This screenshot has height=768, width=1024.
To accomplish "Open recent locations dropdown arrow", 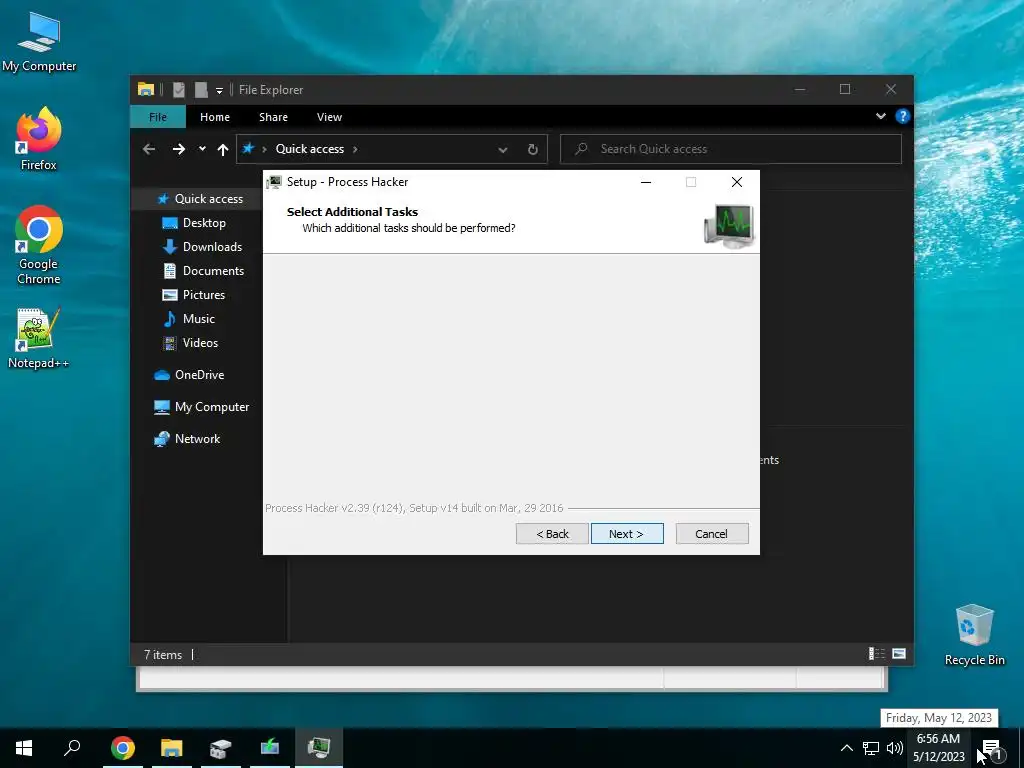I will click(202, 149).
